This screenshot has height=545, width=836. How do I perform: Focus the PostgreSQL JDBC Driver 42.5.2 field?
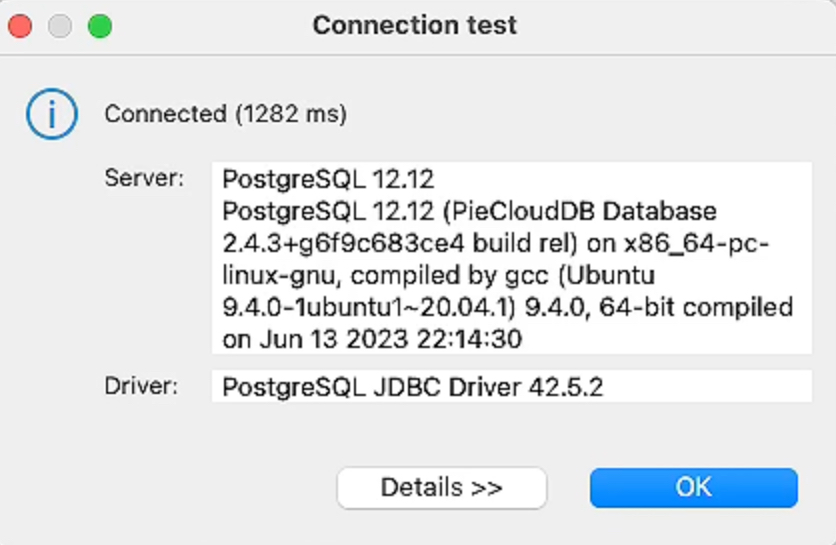point(512,386)
